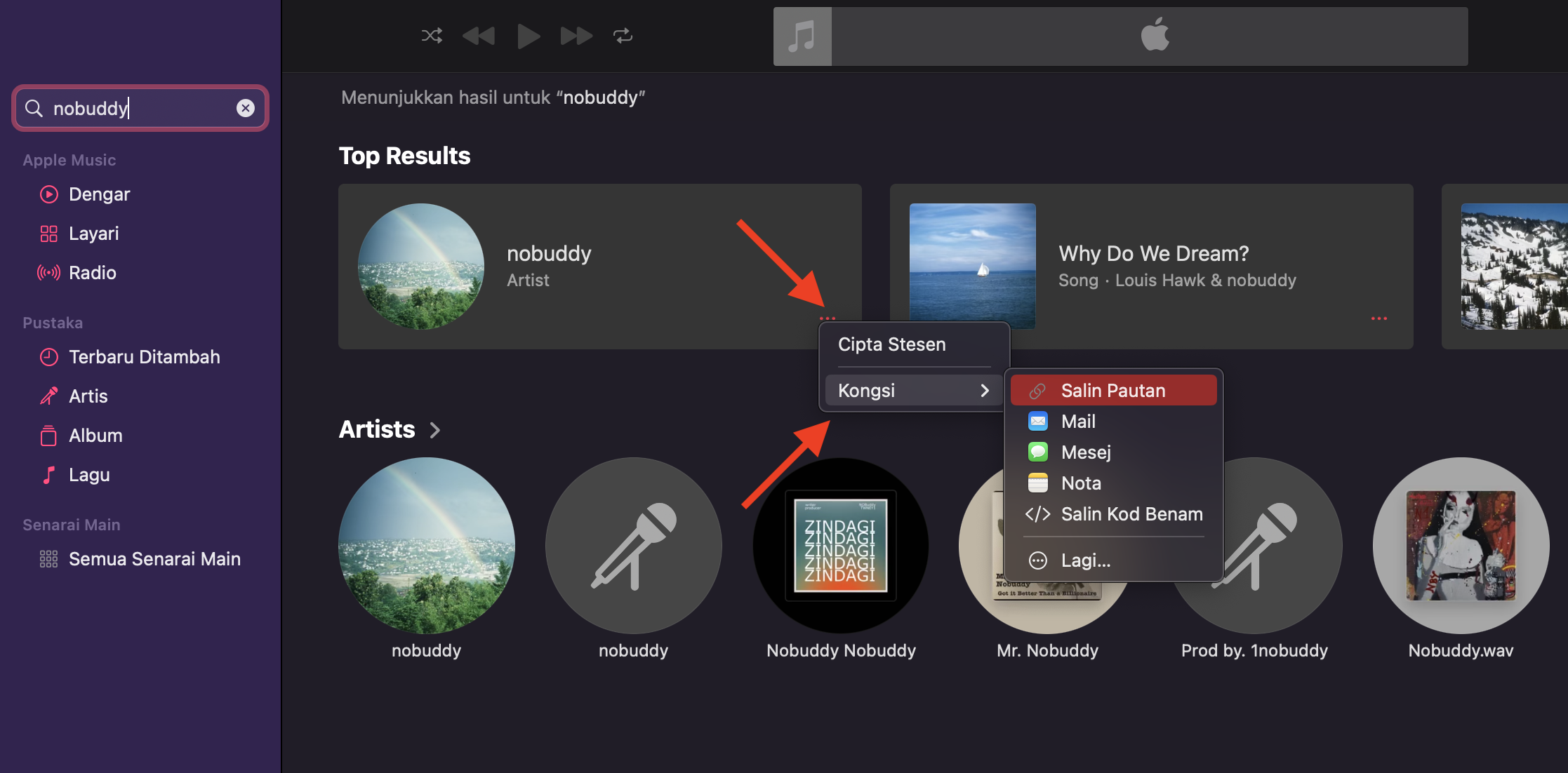1568x773 pixels.
Task: Toggle shuffle playback
Action: [432, 36]
